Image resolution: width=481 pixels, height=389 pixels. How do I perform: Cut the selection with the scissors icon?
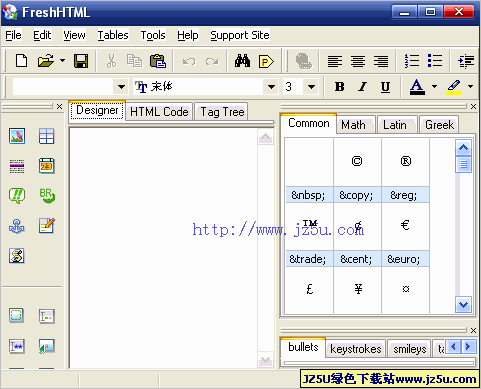coord(111,61)
